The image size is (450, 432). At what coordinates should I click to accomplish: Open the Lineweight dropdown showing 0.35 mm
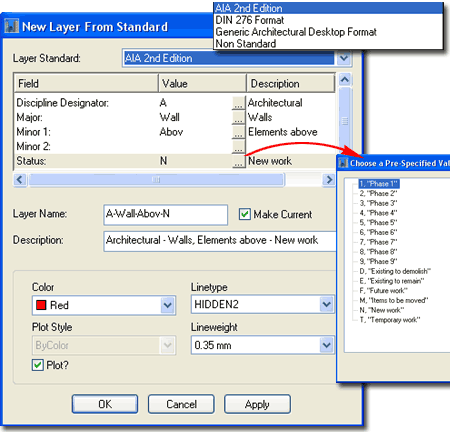pyautogui.click(x=326, y=345)
